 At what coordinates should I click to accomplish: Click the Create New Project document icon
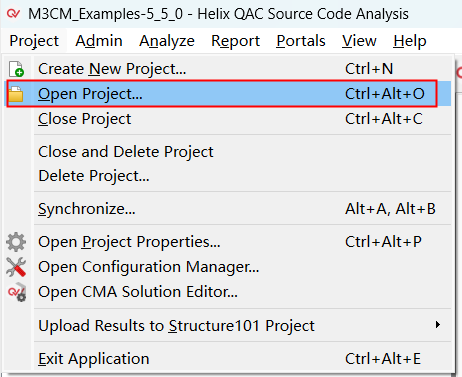16,69
